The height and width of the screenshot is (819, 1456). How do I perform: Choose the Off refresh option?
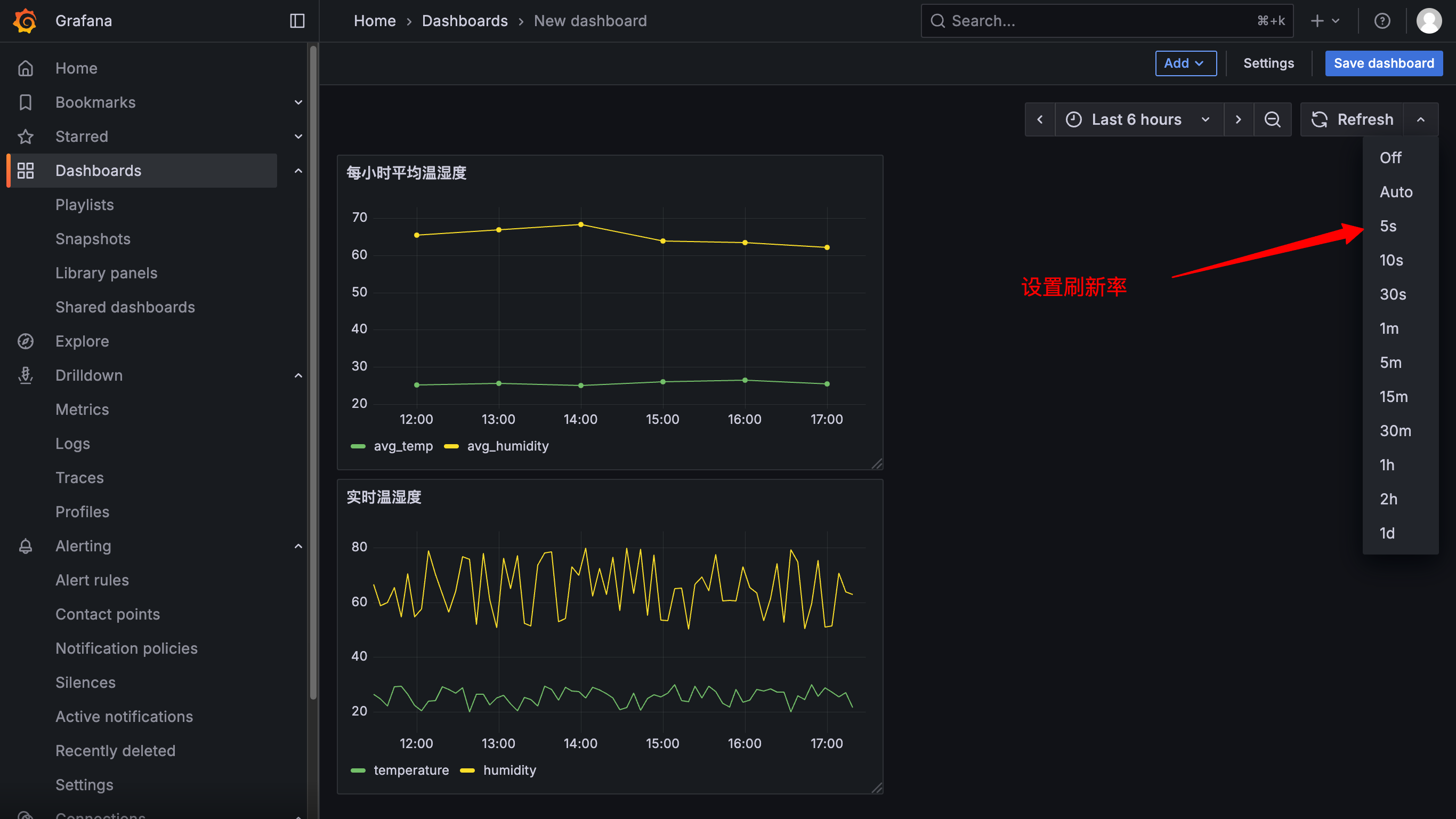click(1390, 157)
